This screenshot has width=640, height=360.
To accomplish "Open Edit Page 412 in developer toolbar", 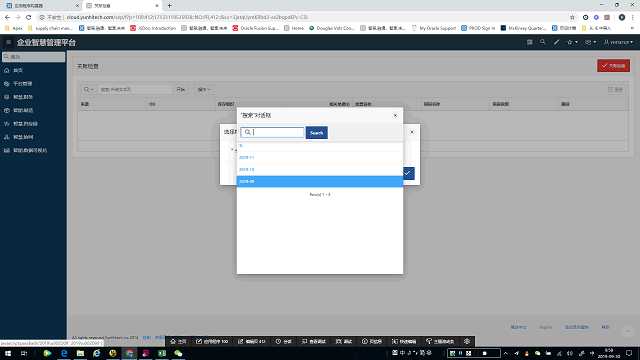I will click(x=251, y=341).
